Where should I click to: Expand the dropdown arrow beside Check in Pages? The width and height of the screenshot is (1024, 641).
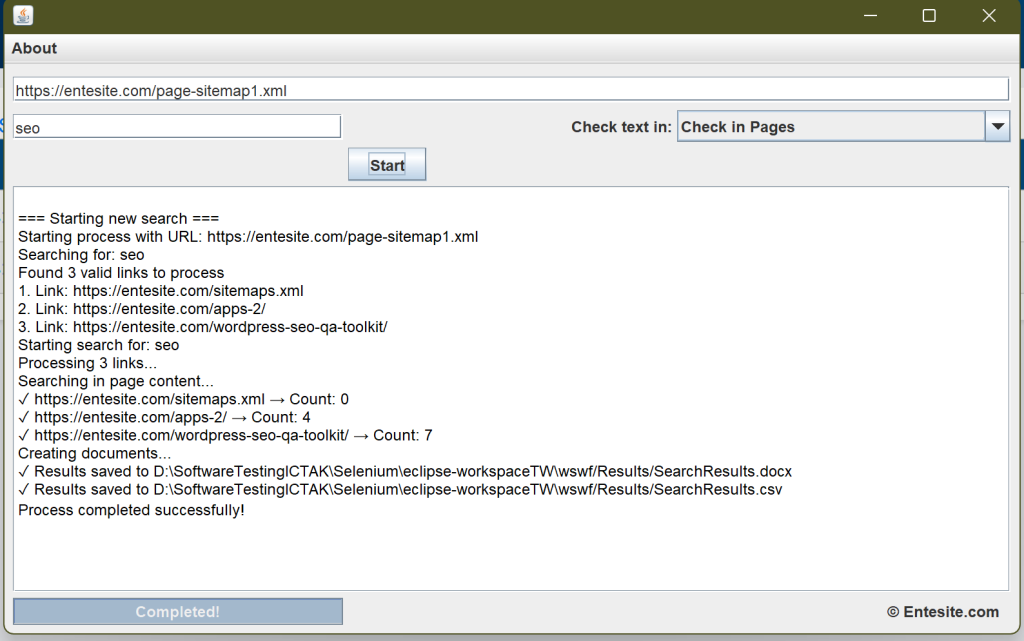[997, 127]
